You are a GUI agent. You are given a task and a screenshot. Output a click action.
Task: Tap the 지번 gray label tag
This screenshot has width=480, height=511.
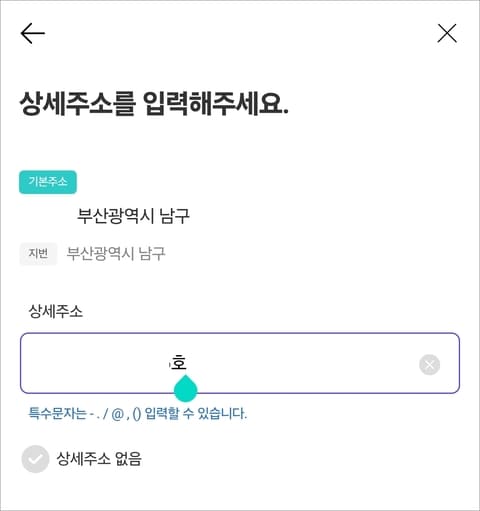(38, 254)
